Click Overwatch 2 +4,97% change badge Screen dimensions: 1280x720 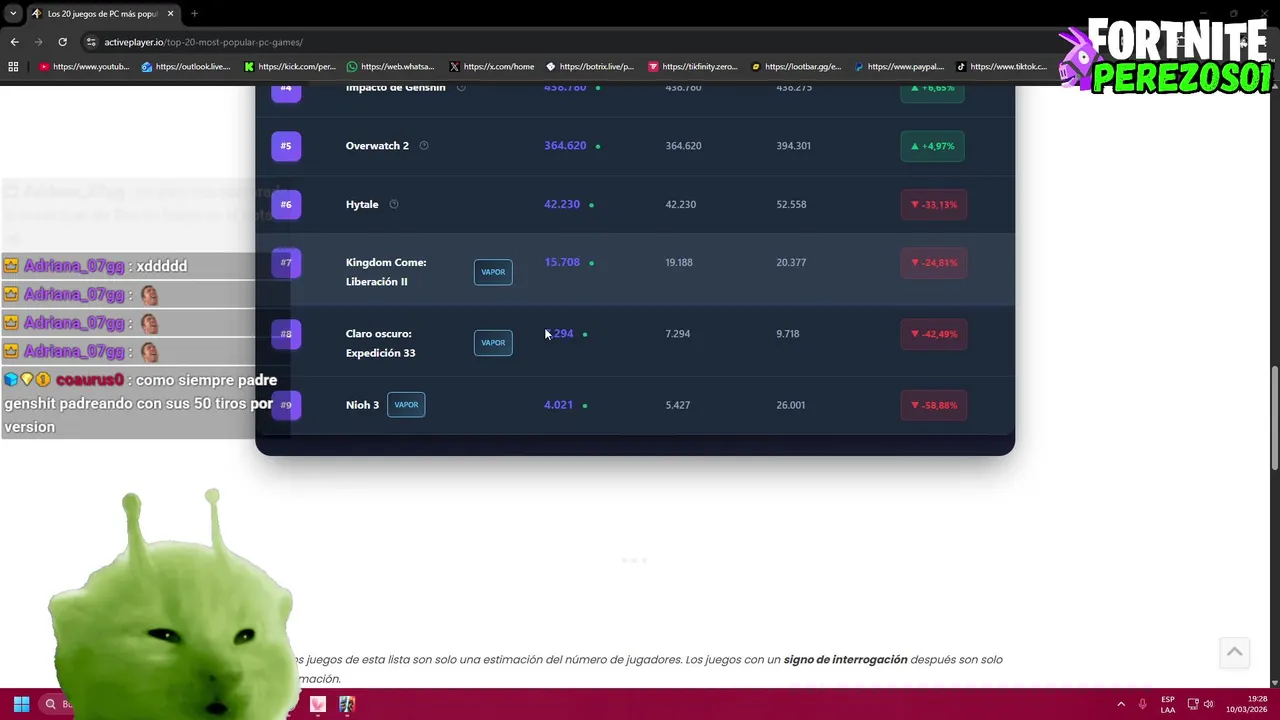[x=932, y=146]
